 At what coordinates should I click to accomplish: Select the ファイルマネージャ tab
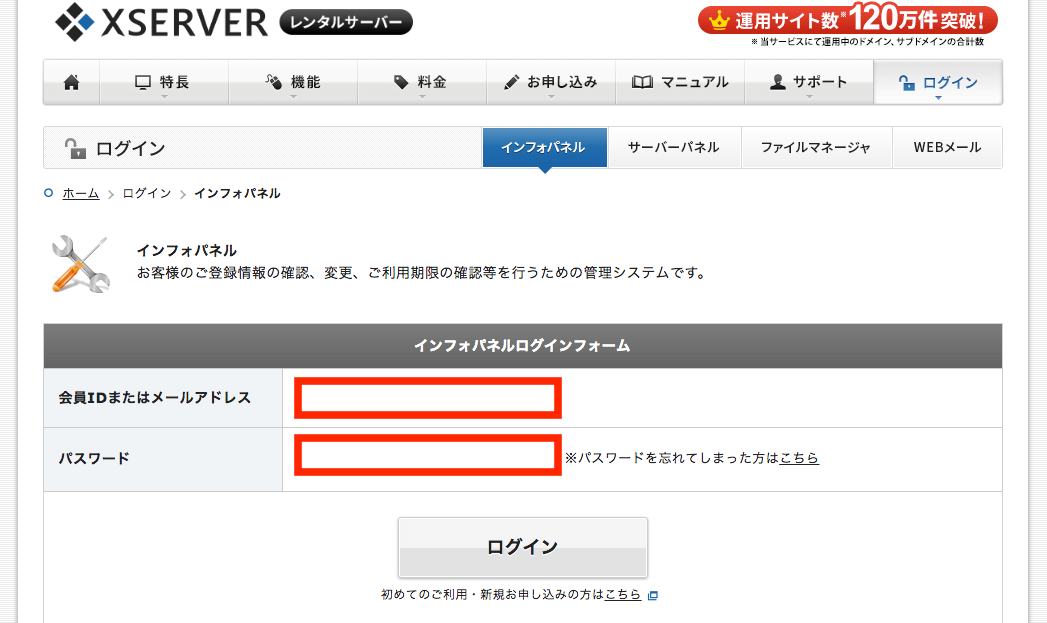[815, 147]
